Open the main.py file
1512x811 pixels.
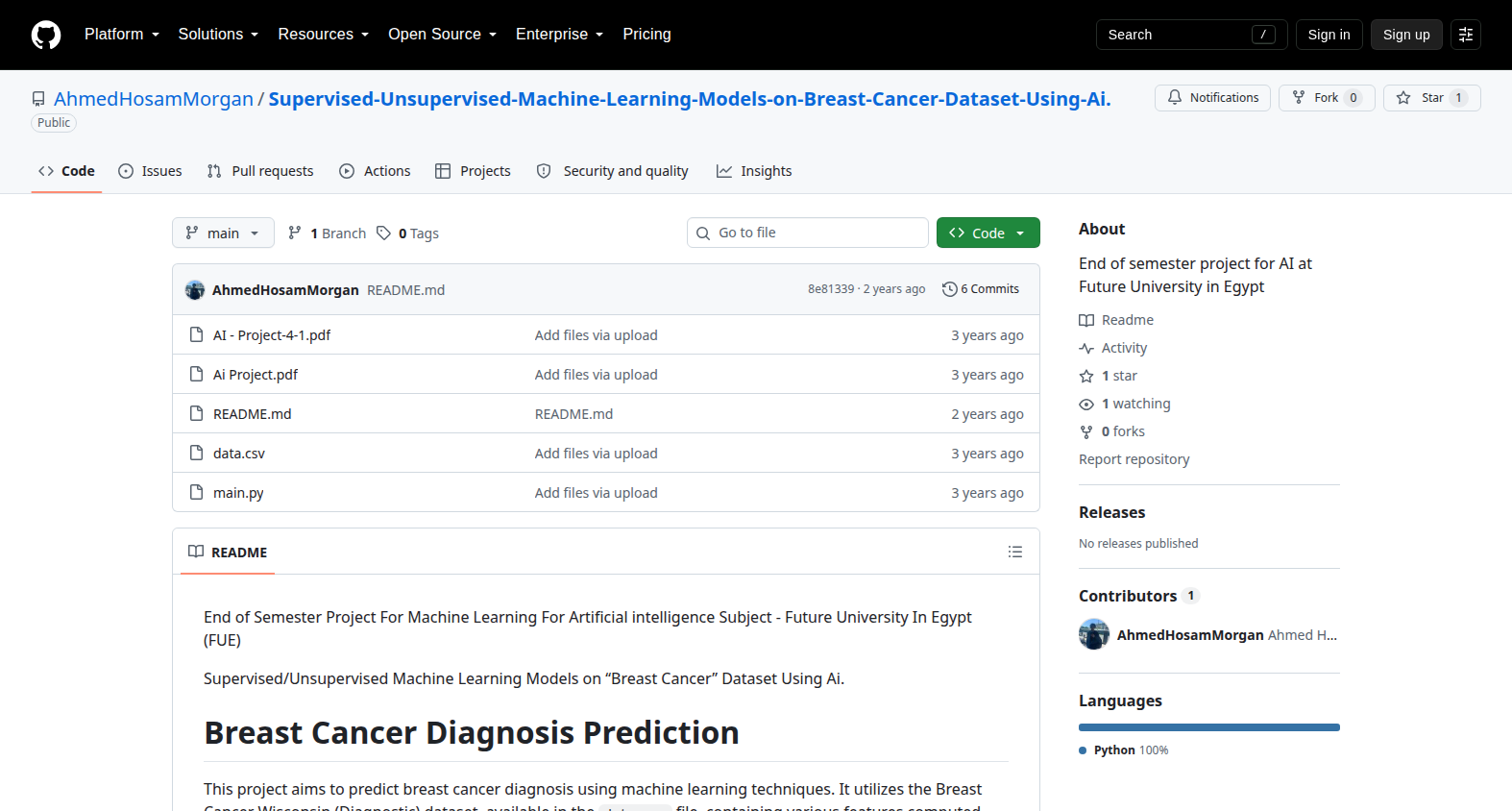pyautogui.click(x=238, y=493)
